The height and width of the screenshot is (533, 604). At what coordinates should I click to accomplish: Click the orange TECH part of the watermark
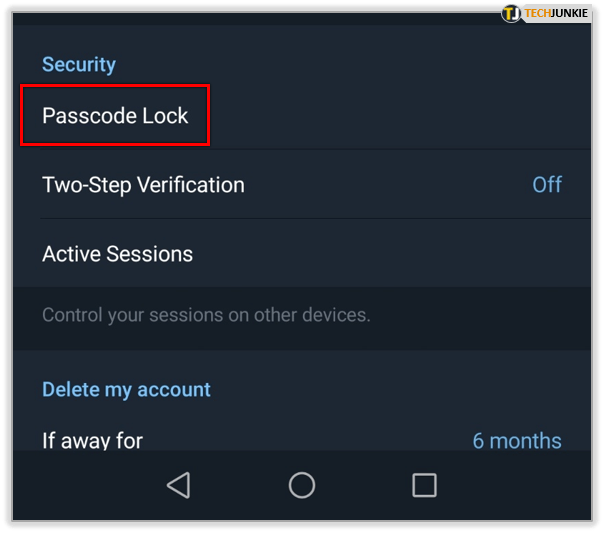(x=537, y=13)
